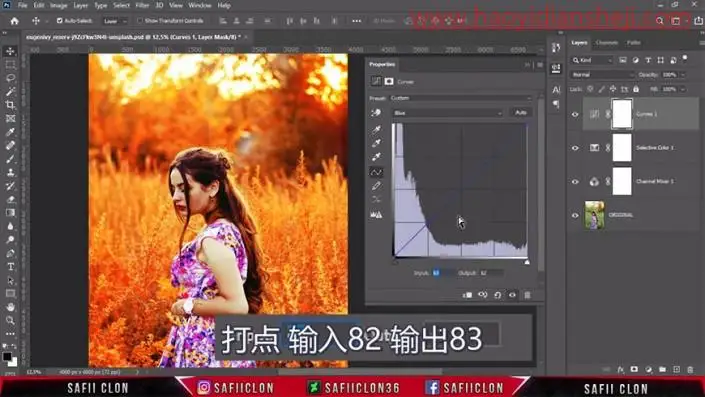
Task: Select the Lasso tool
Action: (x=10, y=78)
